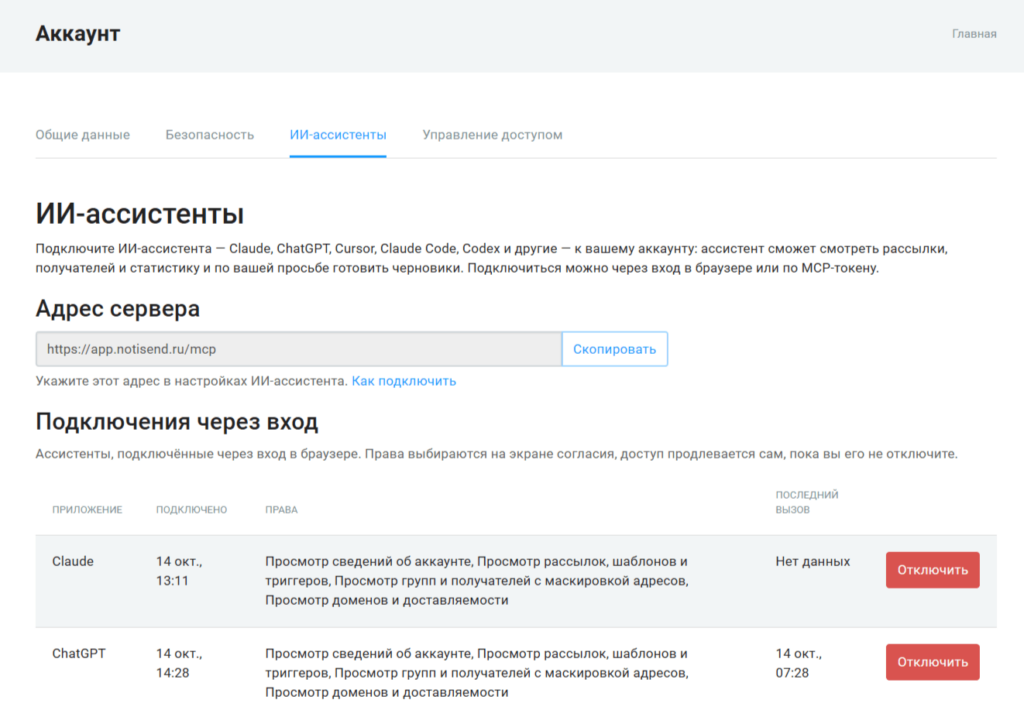
Task: Click the Аккаунт page title
Action: point(78,33)
